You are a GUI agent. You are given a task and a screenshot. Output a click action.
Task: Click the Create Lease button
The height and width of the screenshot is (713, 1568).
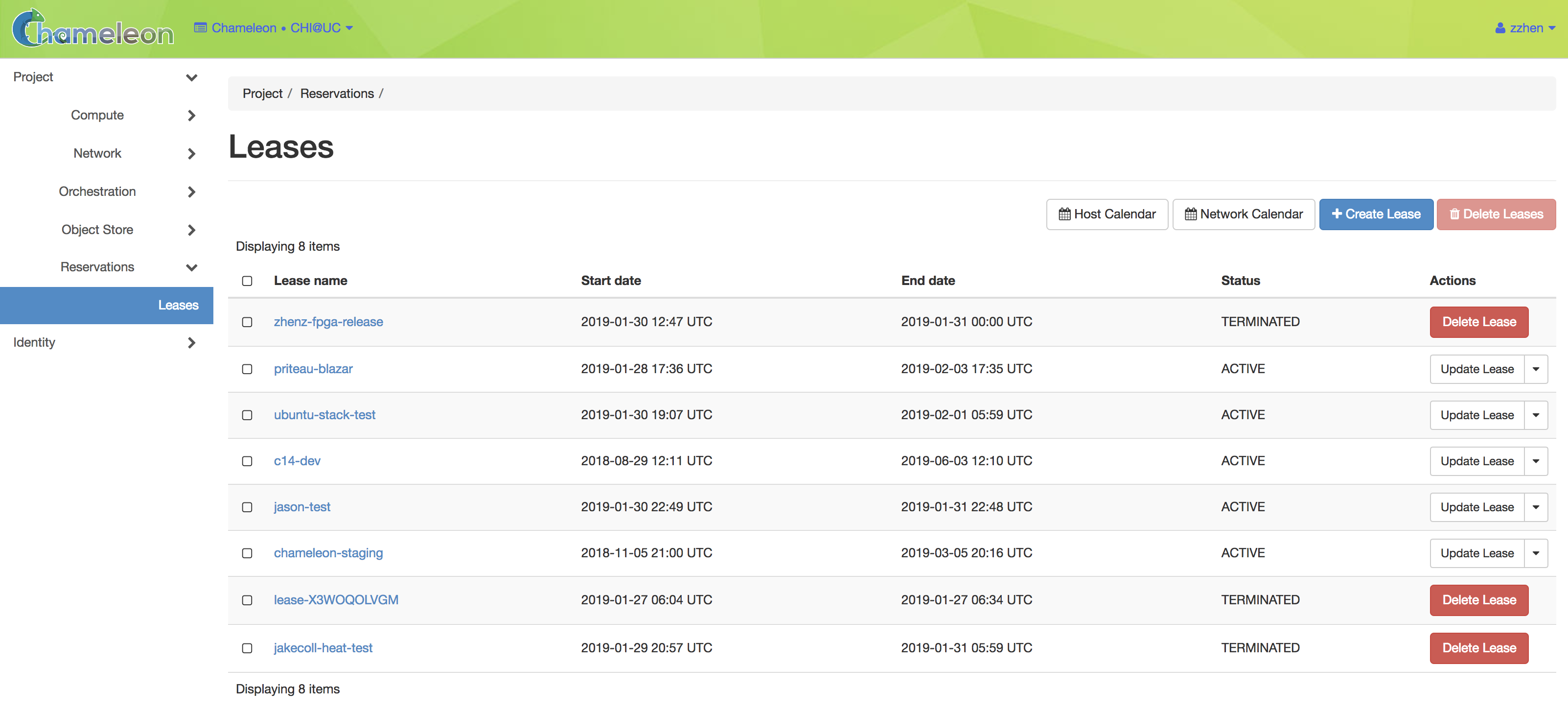tap(1376, 214)
